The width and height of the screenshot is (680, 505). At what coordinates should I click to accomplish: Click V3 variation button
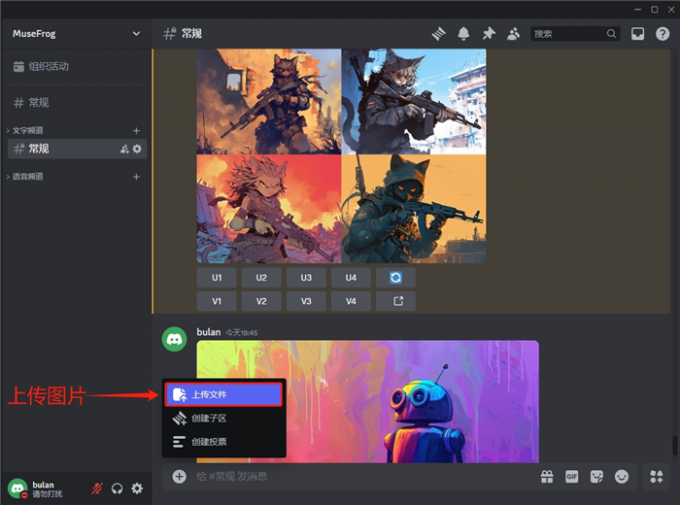pos(306,301)
